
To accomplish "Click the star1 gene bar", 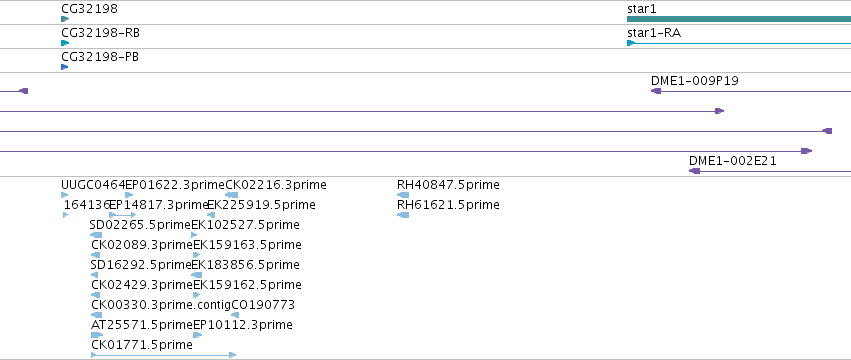I will [x=739, y=19].
